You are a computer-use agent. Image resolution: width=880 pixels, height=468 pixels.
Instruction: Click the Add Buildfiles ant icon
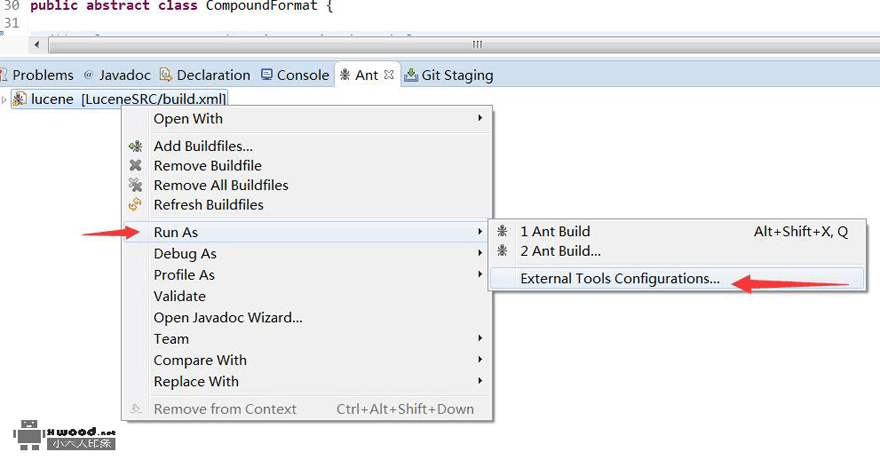[x=135, y=146]
